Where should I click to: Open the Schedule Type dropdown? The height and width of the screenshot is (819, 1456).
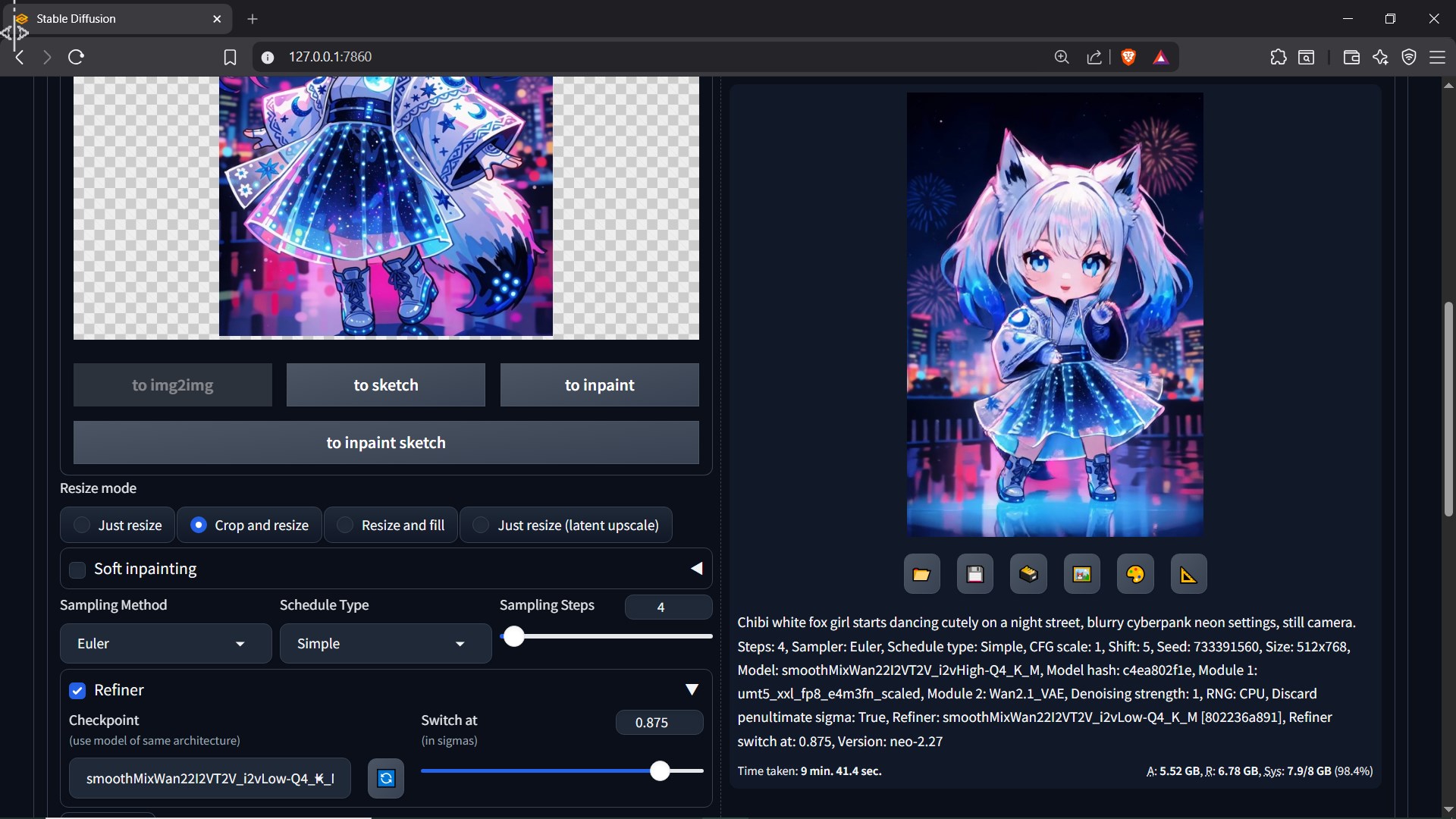click(385, 644)
